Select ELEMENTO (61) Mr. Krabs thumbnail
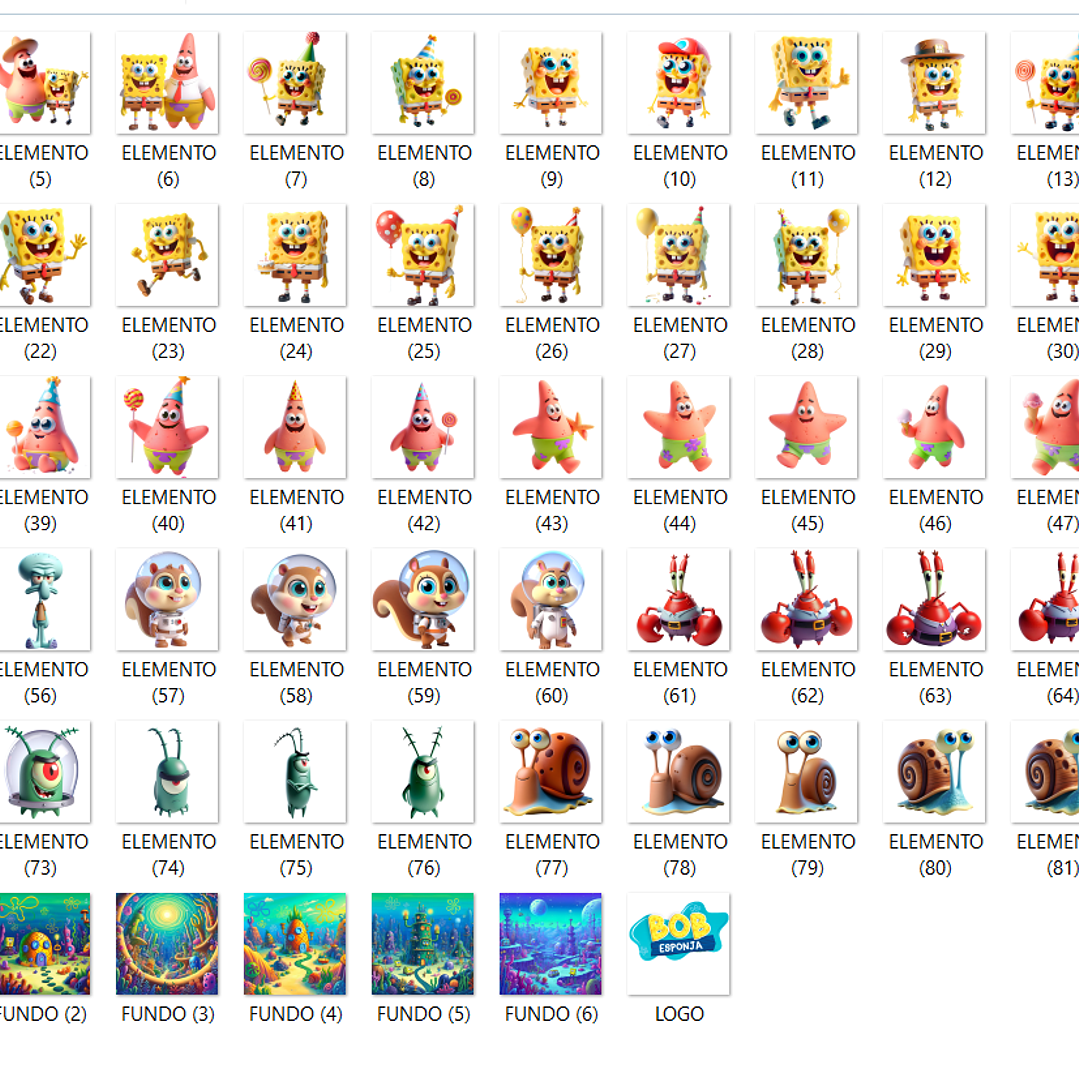1079x1079 pixels. 679,599
